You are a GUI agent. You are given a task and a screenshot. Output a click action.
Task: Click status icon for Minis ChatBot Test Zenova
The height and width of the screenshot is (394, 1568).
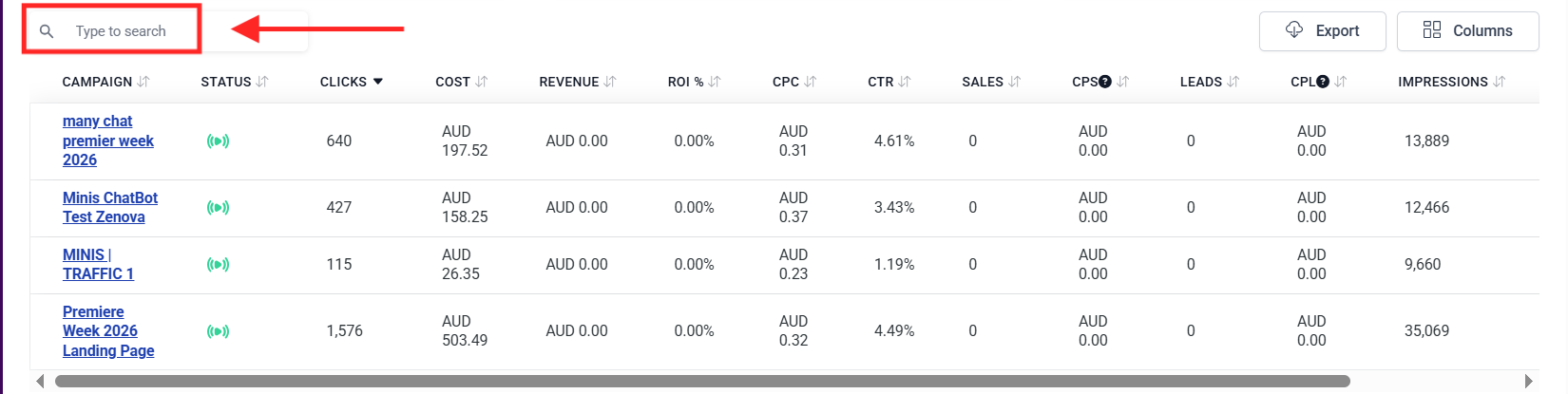coord(218,208)
